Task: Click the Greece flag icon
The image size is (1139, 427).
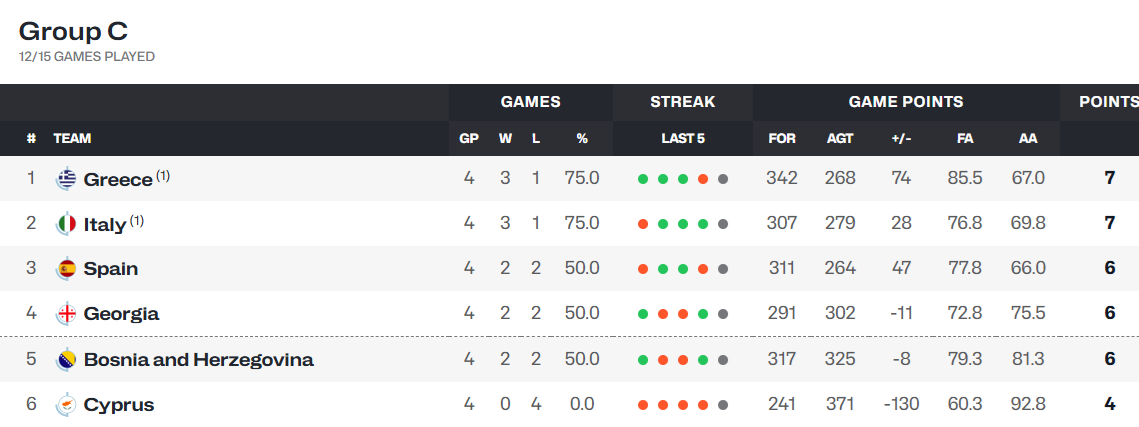Action: 67,179
